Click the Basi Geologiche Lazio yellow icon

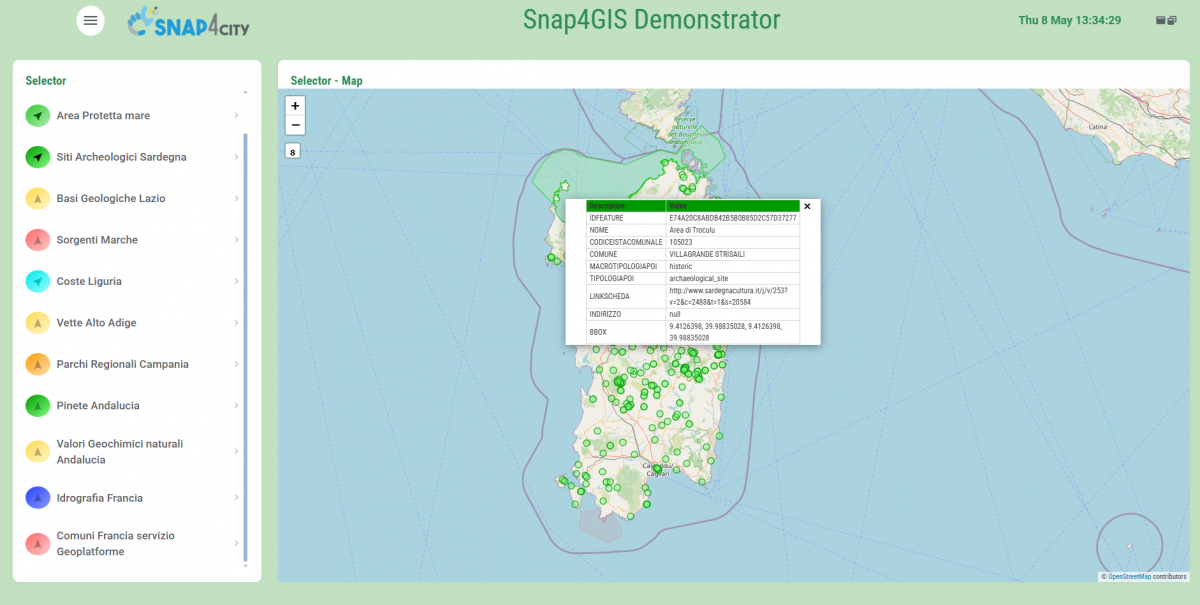coord(38,199)
